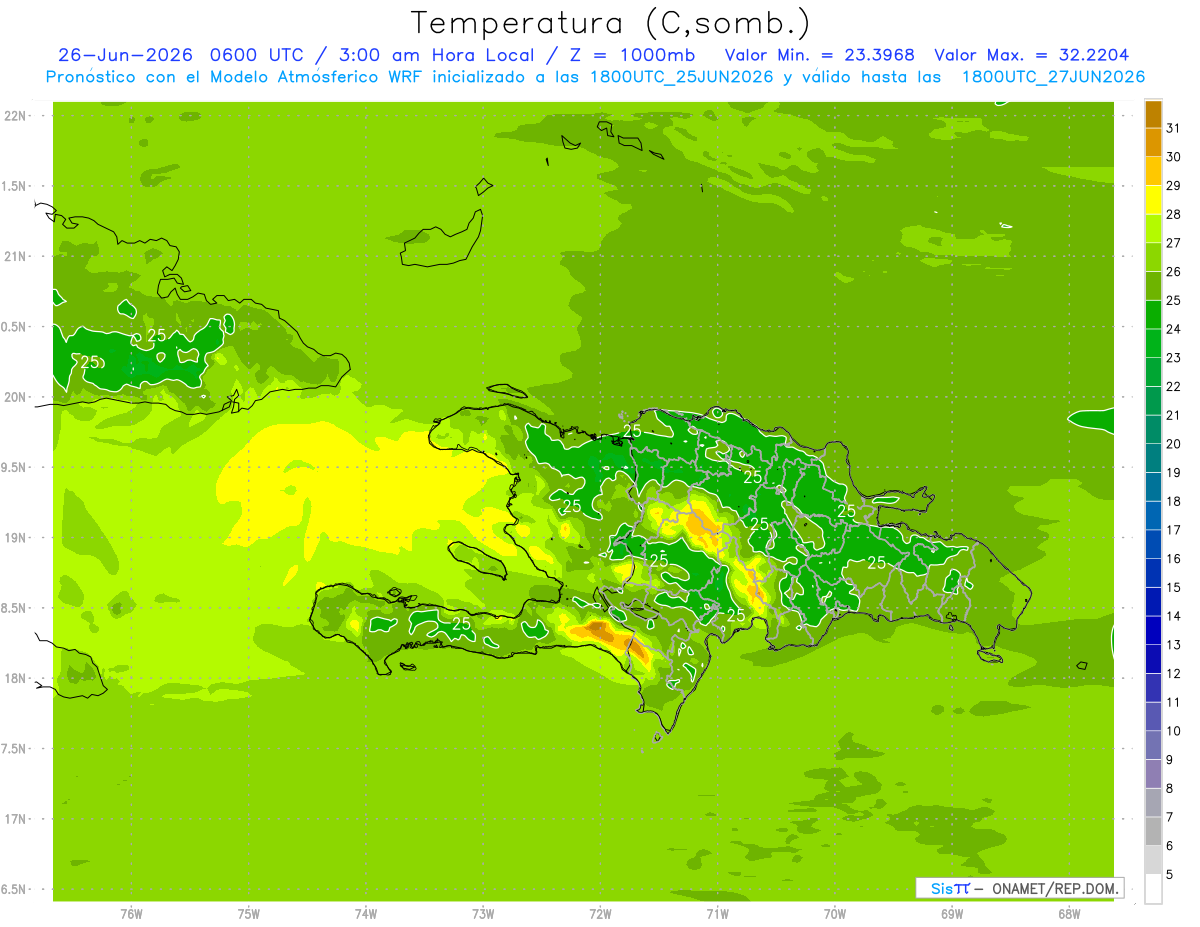Select the "1800UTC_25JUN2026" initialization time
Screen dimensions: 1200x927
pyautogui.click(x=684, y=77)
